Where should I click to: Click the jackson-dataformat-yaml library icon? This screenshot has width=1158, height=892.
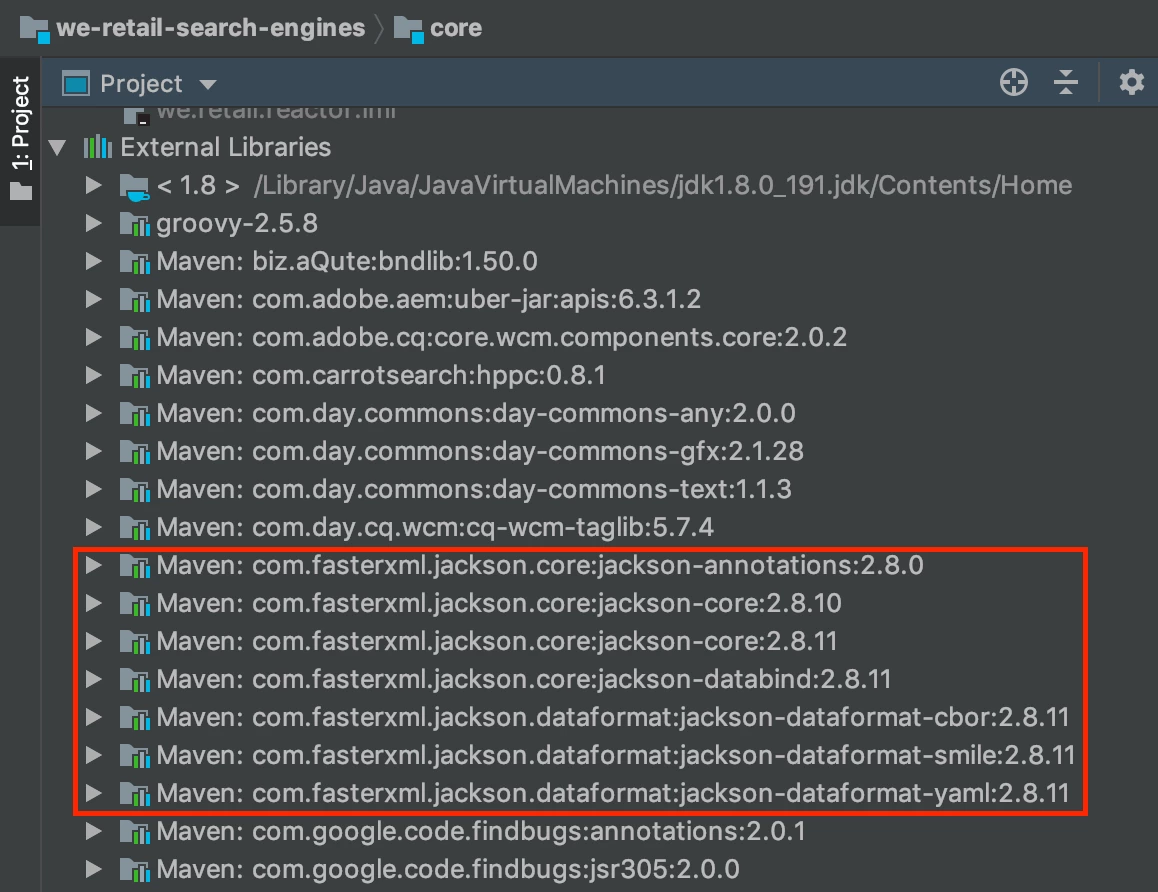coord(134,795)
